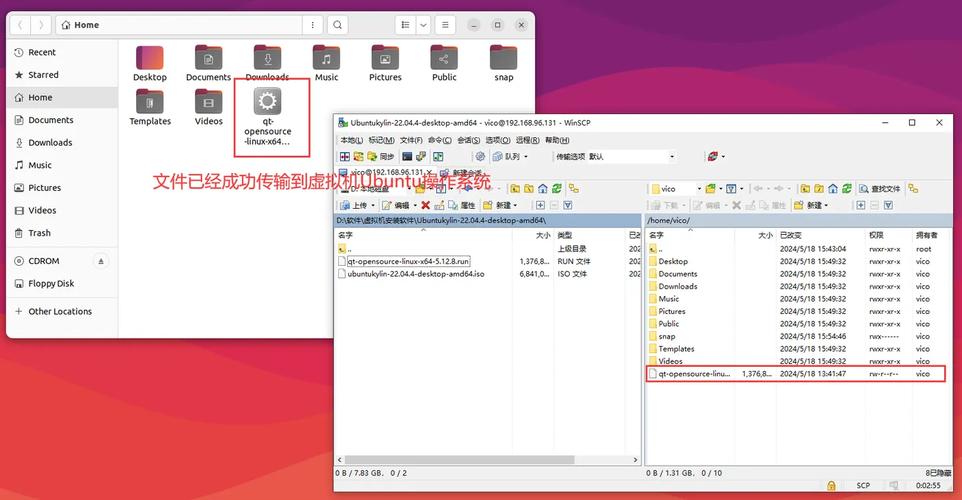Click the home icon in local panel
This screenshot has width=962, height=500.
pos(542,189)
